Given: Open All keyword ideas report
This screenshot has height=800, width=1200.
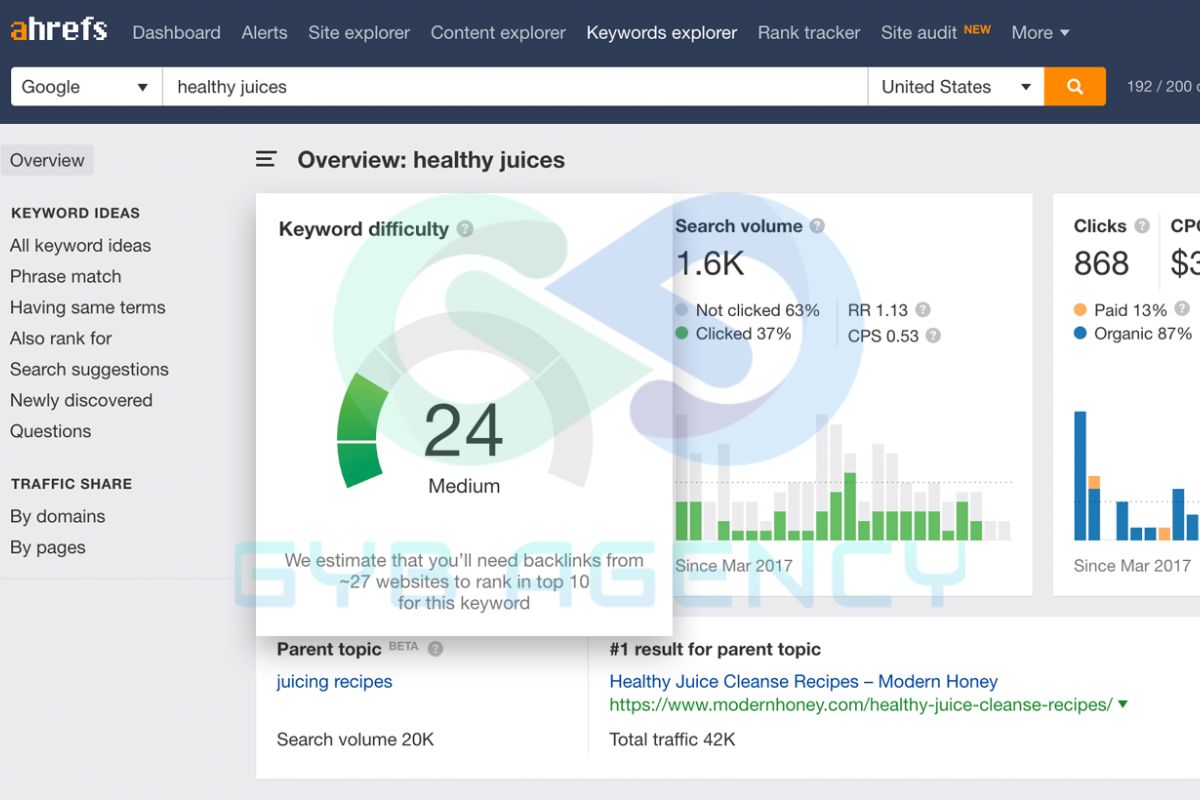Looking at the screenshot, I should pyautogui.click(x=80, y=245).
